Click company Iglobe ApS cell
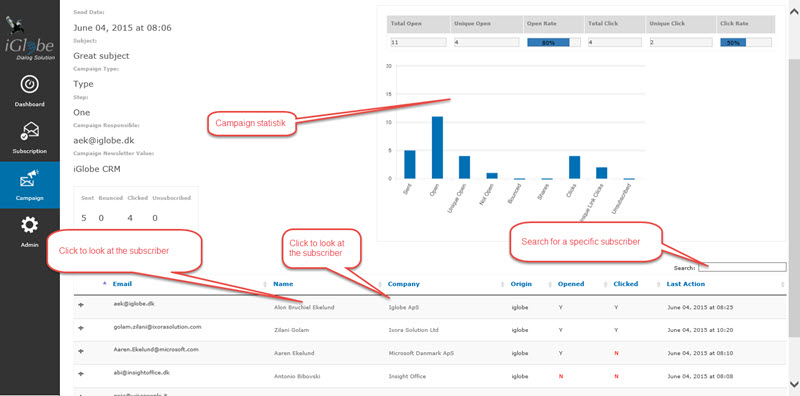Image resolution: width=800 pixels, height=396 pixels. 404,307
